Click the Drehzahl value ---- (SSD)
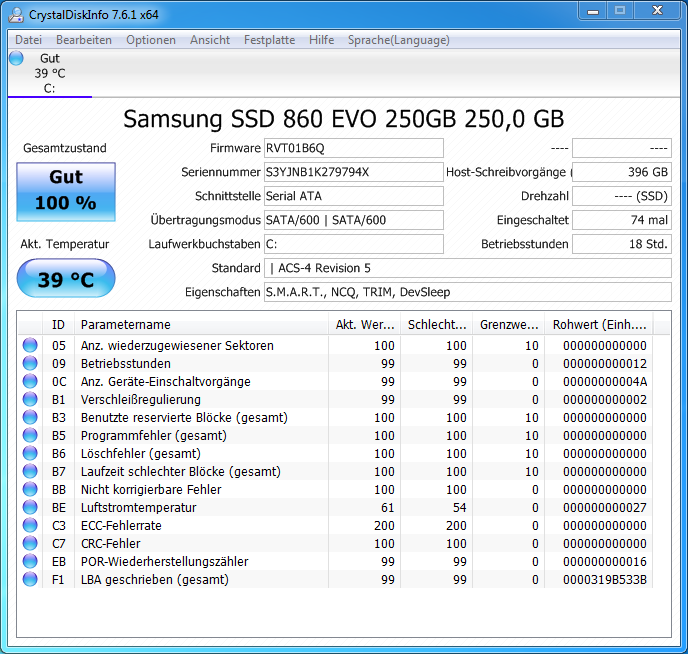Image resolution: width=688 pixels, height=654 pixels. 622,196
